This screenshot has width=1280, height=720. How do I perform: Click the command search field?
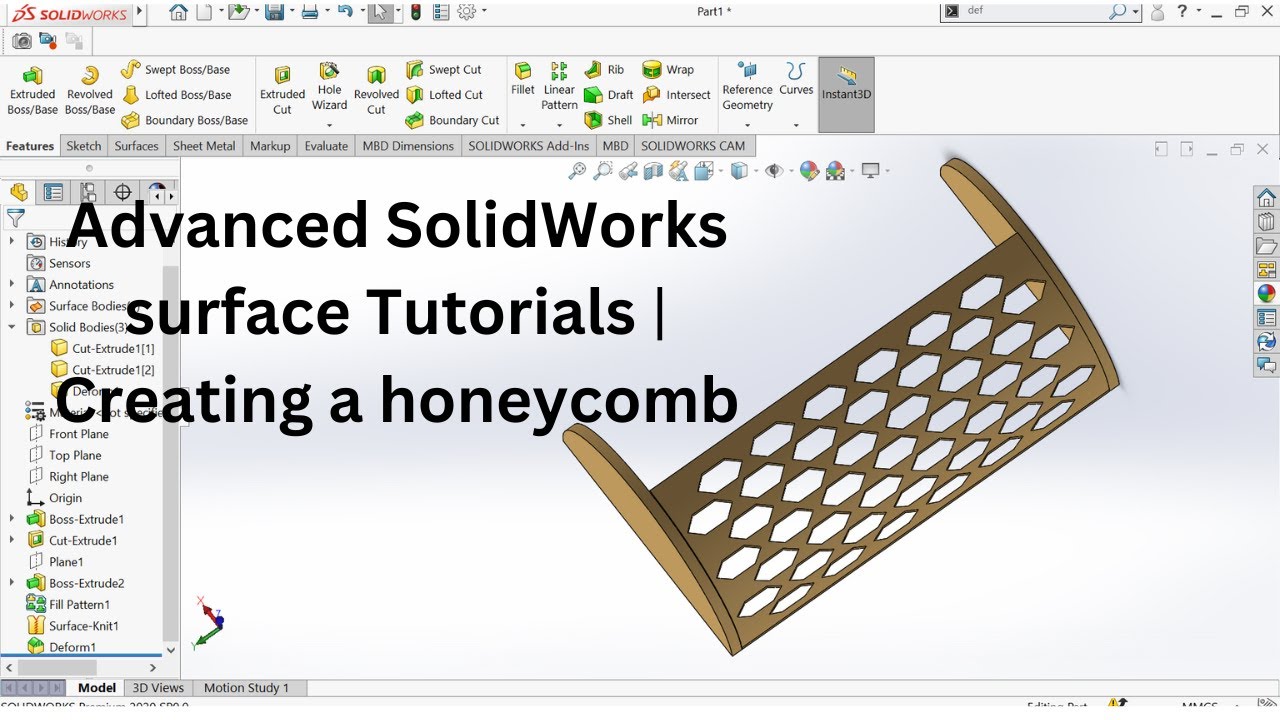[1040, 12]
